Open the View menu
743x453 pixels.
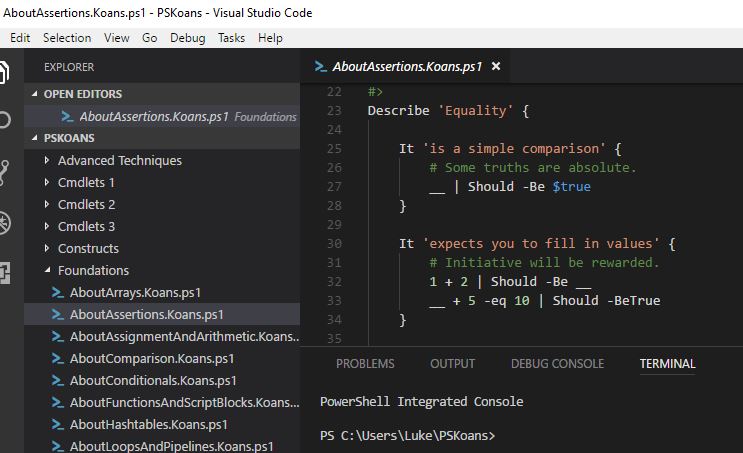pyautogui.click(x=117, y=38)
